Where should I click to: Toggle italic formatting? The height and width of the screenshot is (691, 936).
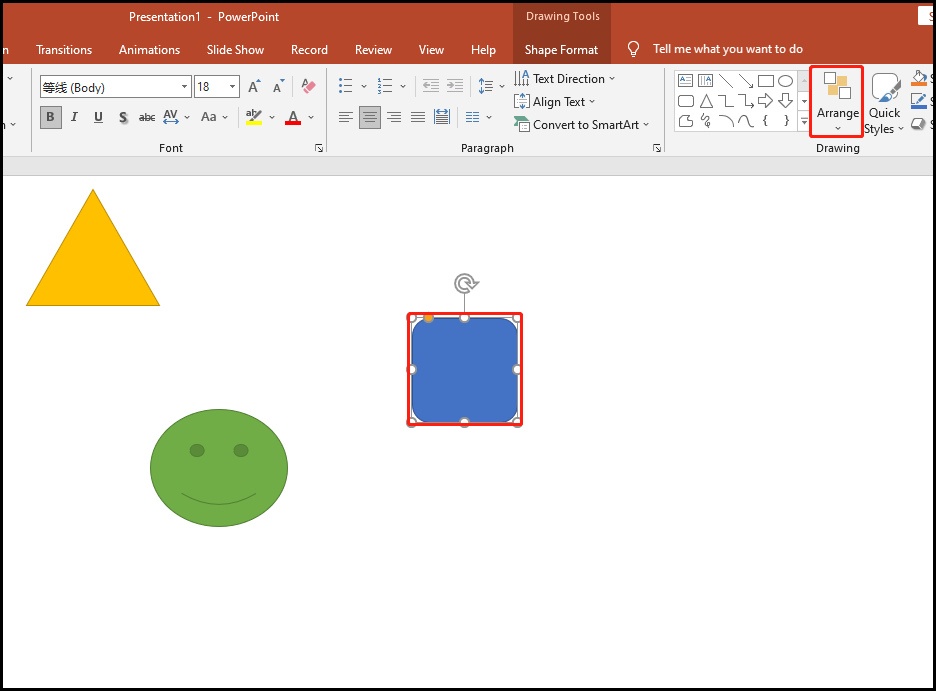[74, 117]
